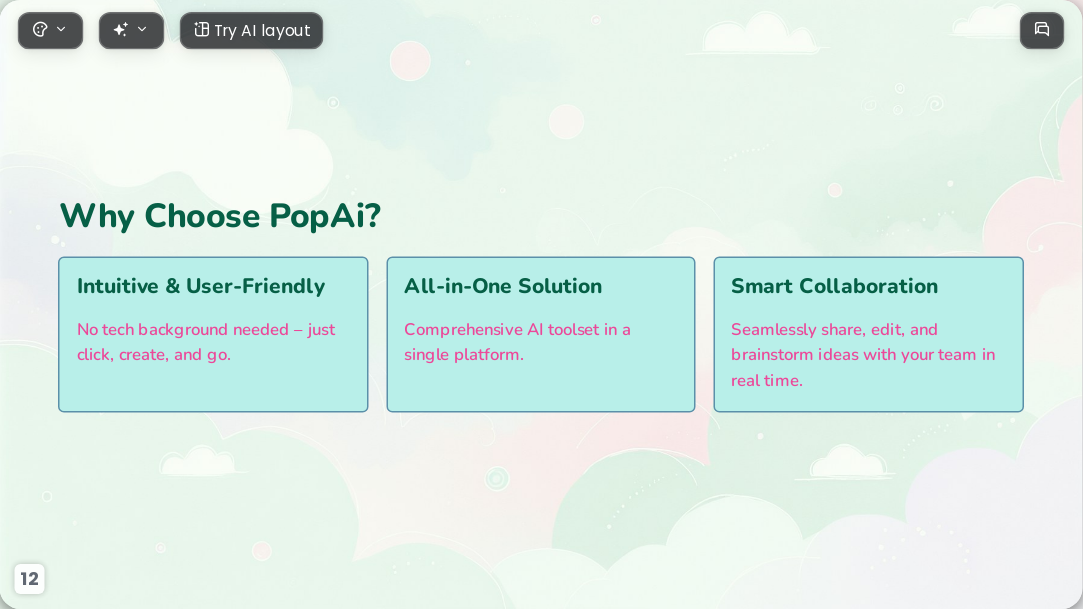Select the 'Smart Collaboration' card heading
The height and width of the screenshot is (611, 1083).
834,286
